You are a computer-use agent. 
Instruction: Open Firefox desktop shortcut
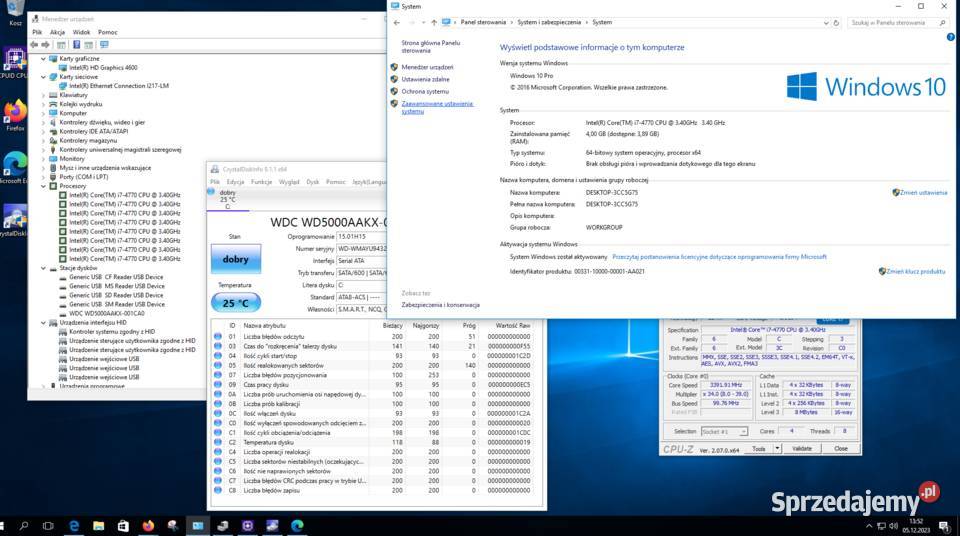tap(15, 116)
